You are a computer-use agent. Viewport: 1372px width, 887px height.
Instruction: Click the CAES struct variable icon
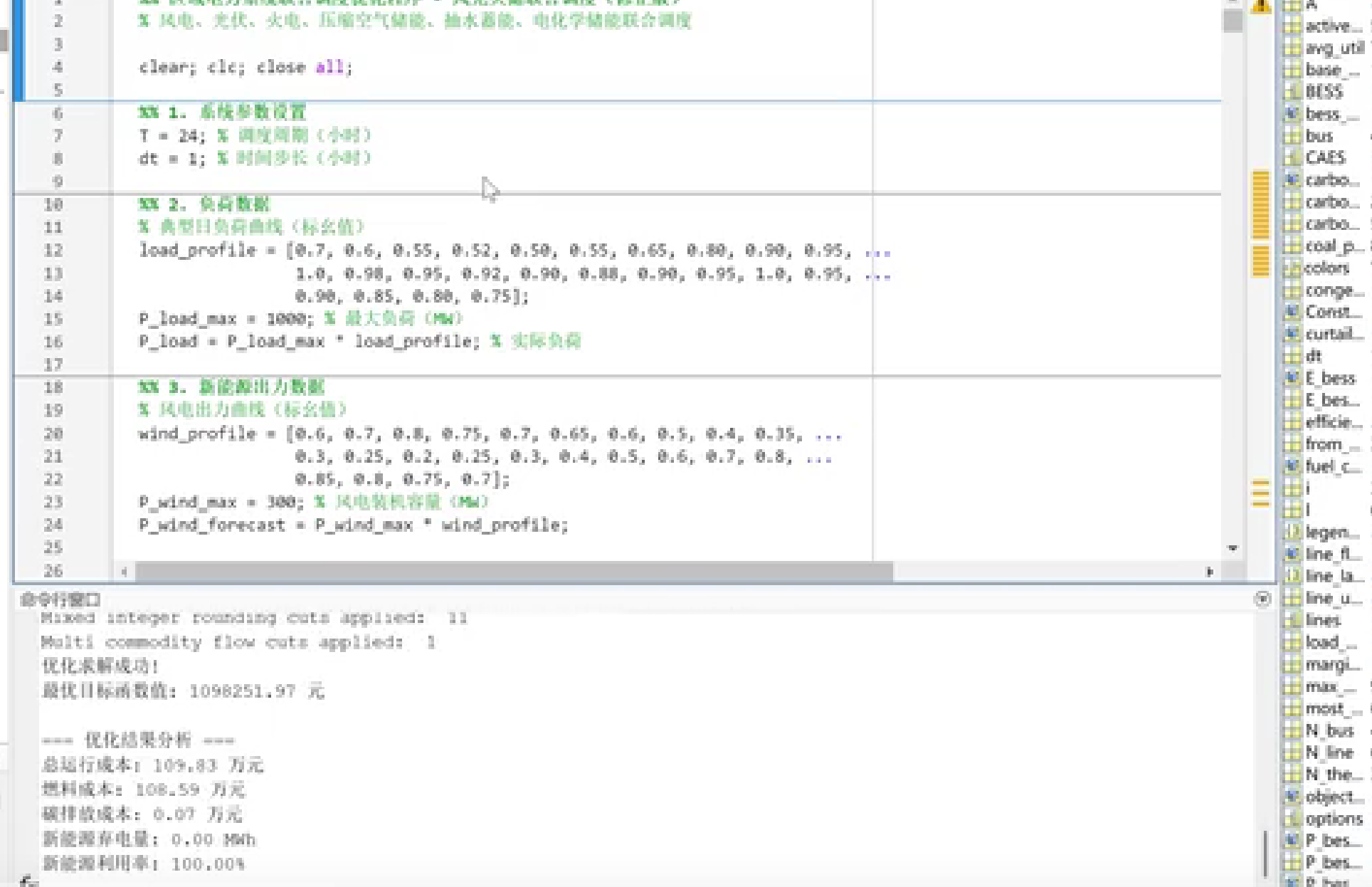[1292, 157]
